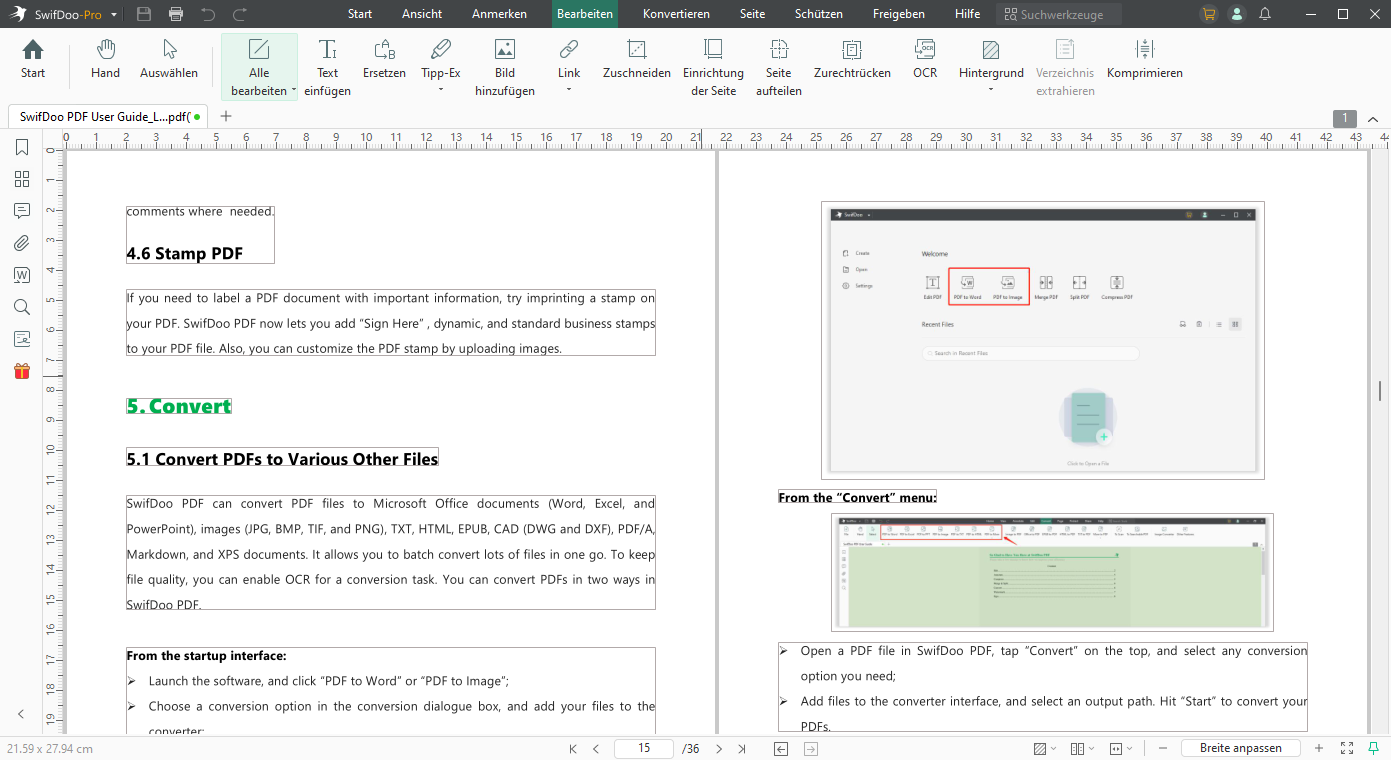The width and height of the screenshot is (1391, 760).
Task: Click the red gift box icon
Action: point(22,371)
